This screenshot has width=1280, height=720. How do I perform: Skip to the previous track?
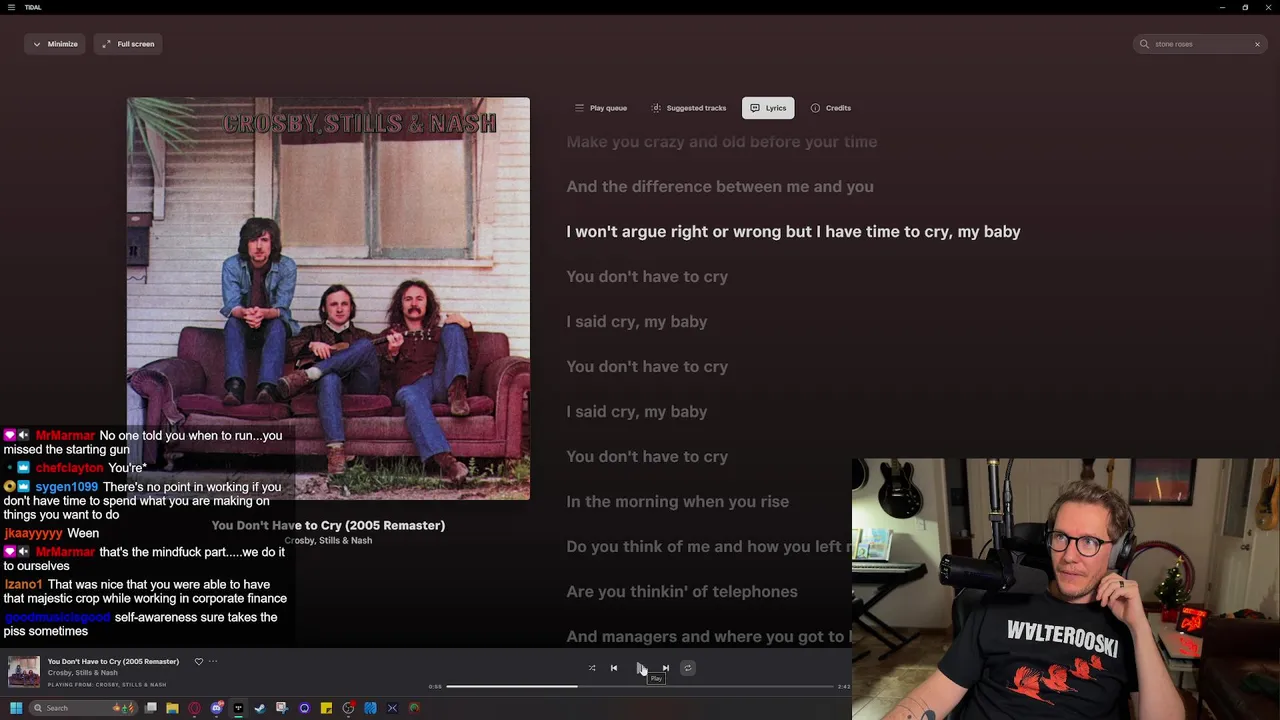[614, 668]
